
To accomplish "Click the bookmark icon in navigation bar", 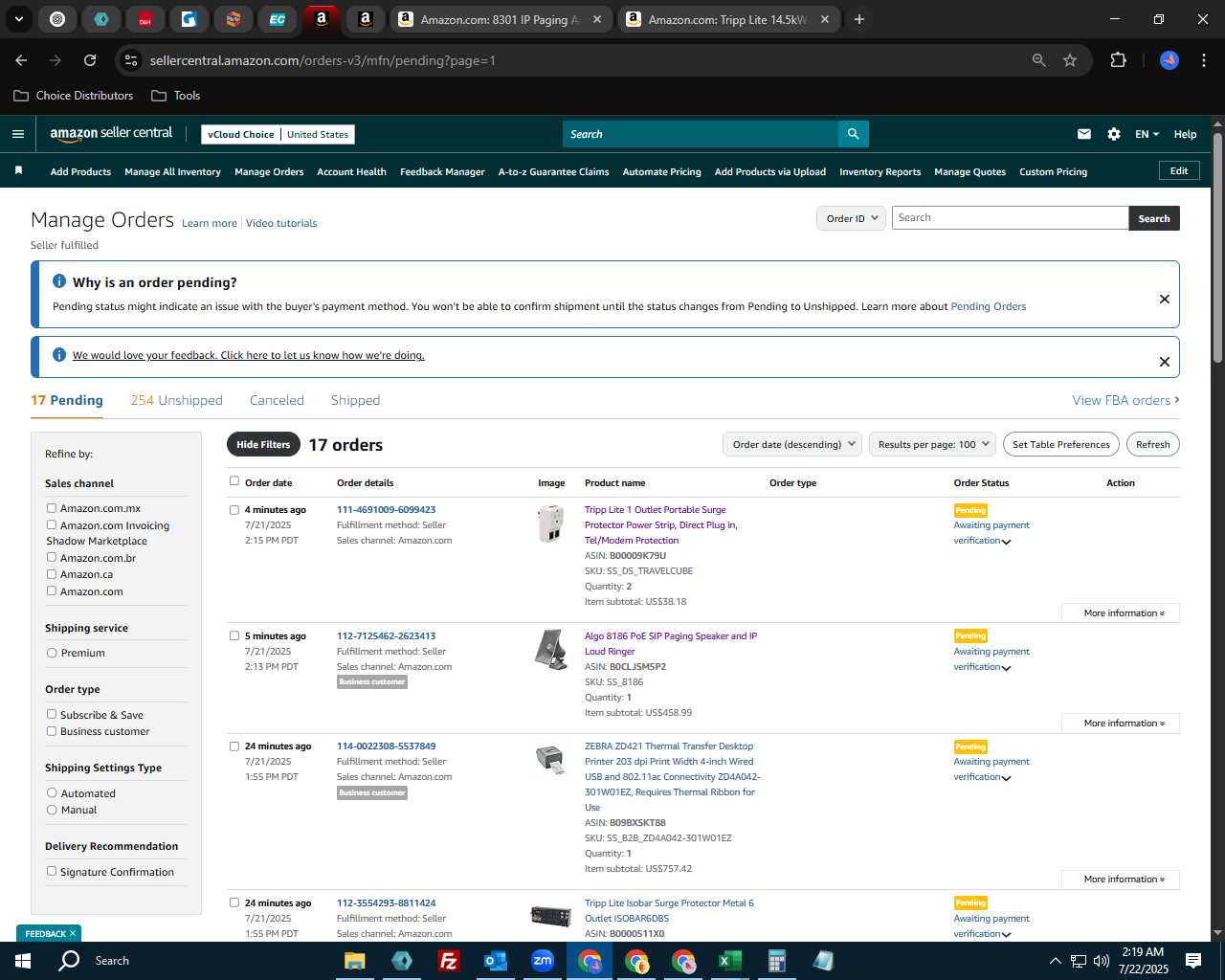I will pyautogui.click(x=18, y=170).
